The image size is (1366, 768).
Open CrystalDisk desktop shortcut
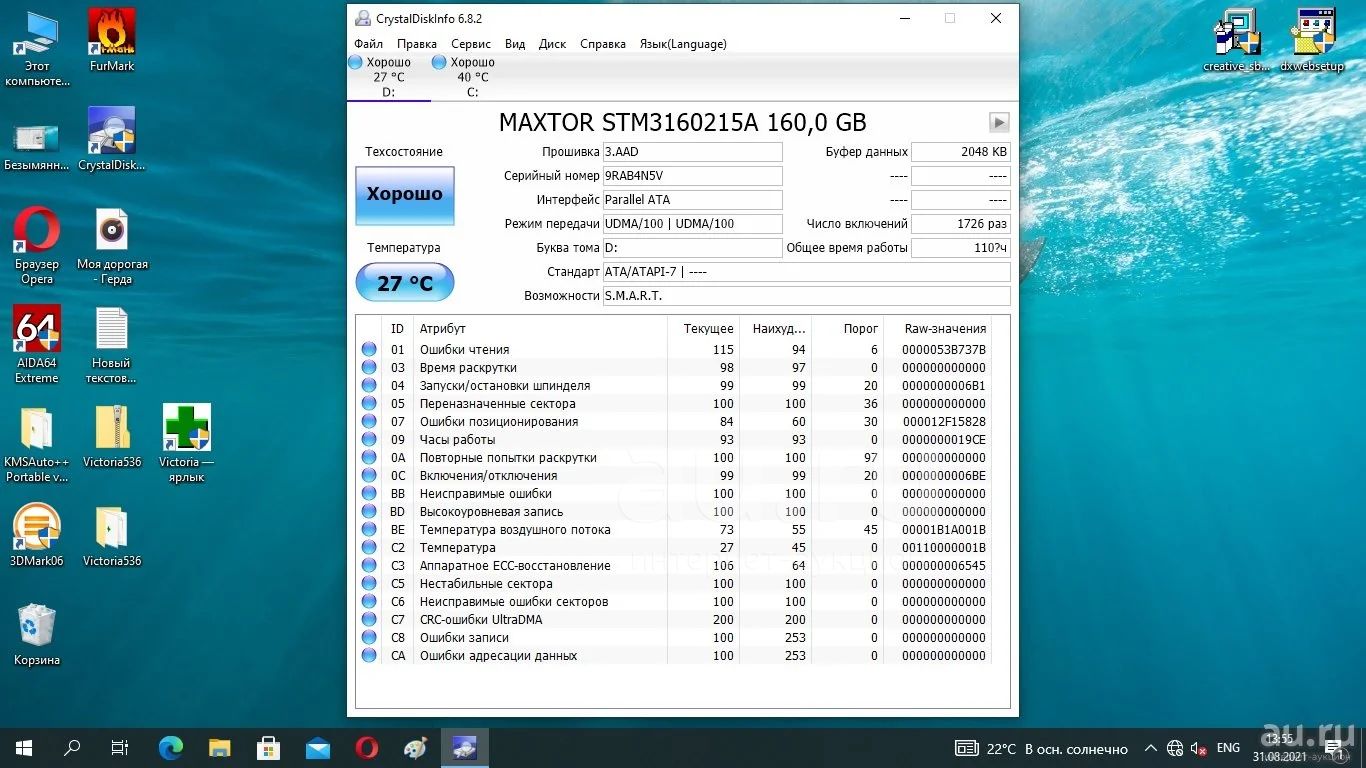112,139
